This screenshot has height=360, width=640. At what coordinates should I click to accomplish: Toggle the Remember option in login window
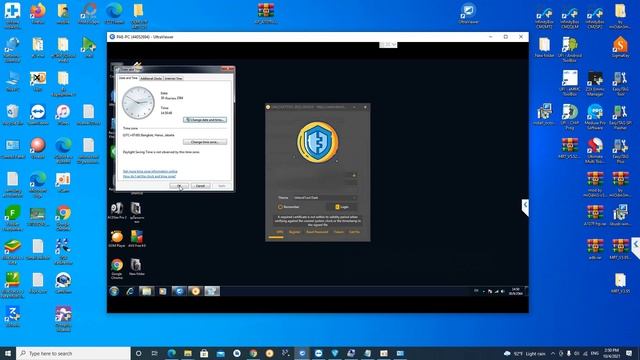click(x=289, y=207)
